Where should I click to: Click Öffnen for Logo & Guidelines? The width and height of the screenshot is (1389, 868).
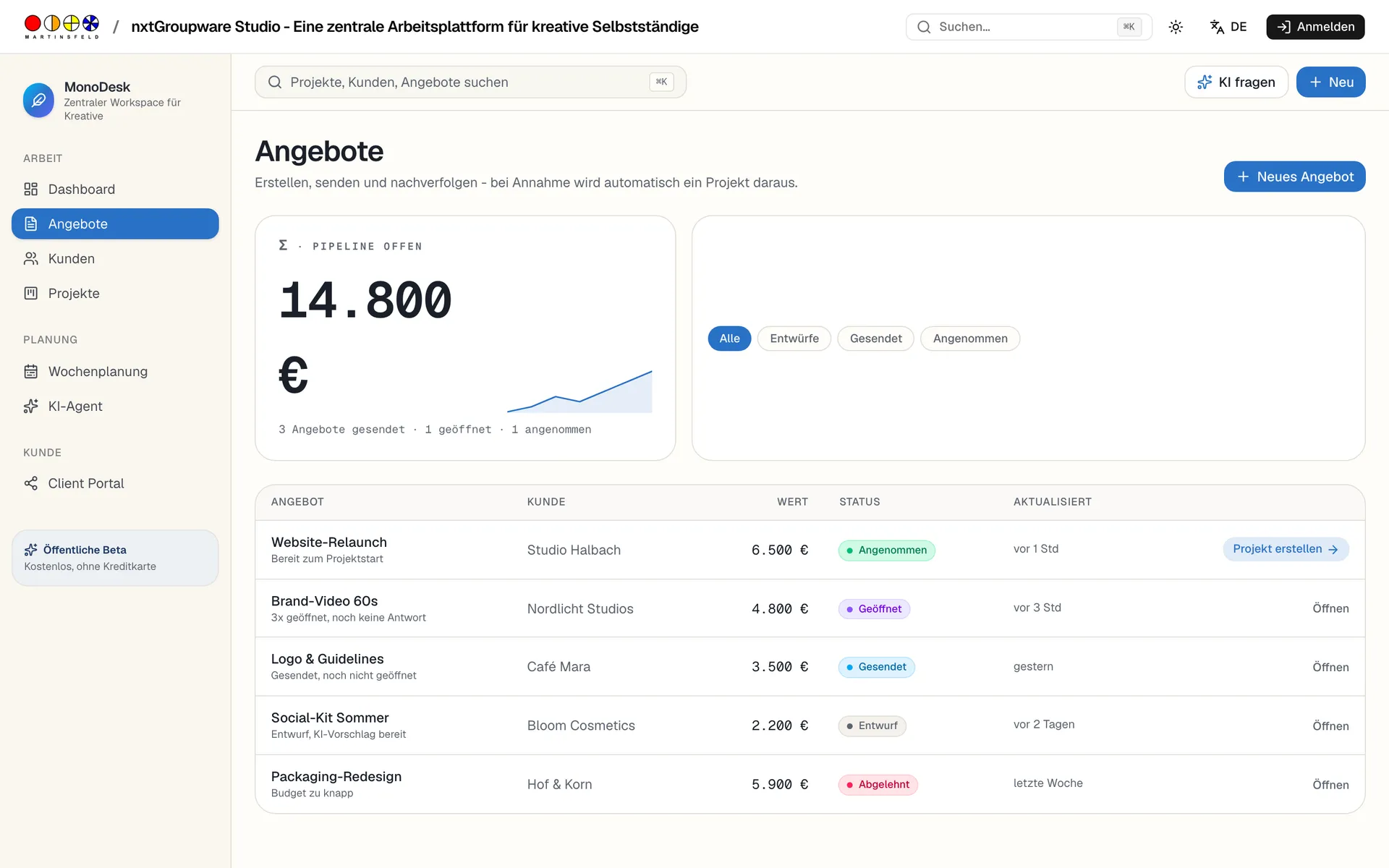[x=1330, y=667]
